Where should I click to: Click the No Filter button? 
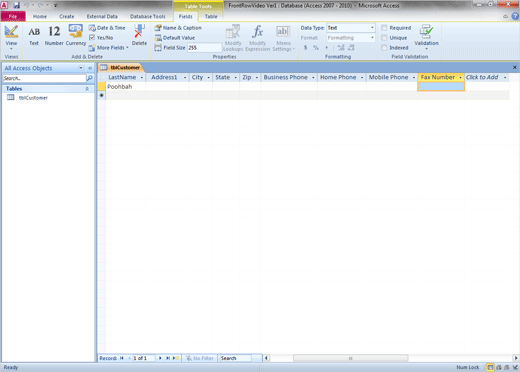click(x=200, y=358)
